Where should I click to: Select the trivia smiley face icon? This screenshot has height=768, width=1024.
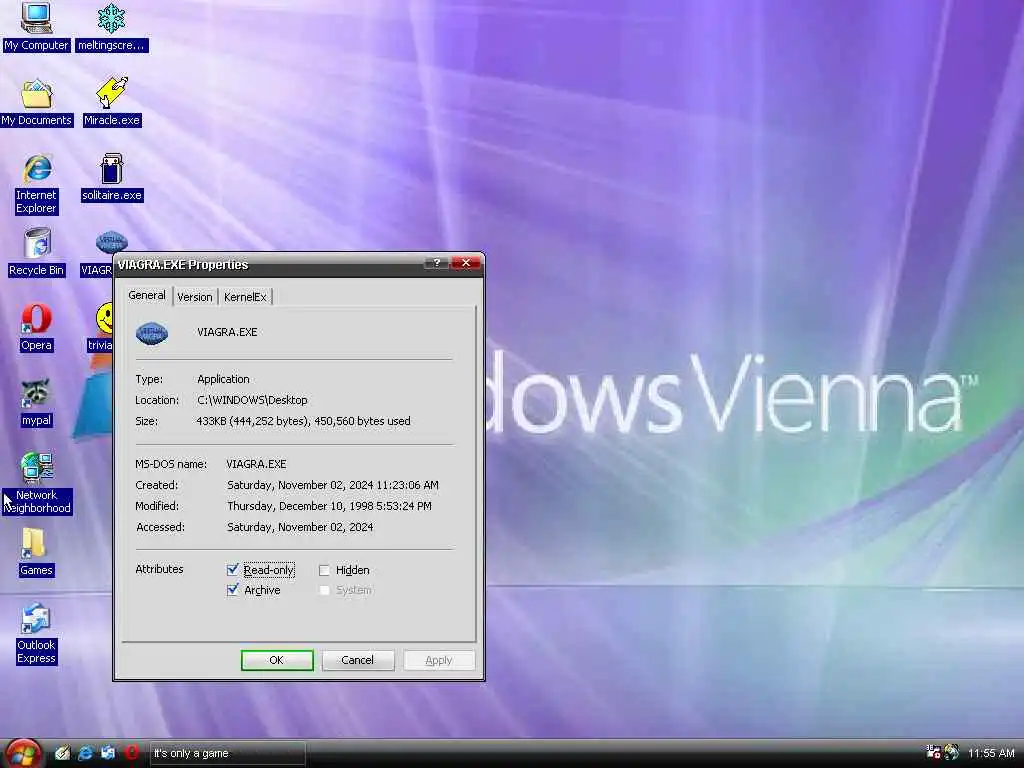tap(104, 319)
